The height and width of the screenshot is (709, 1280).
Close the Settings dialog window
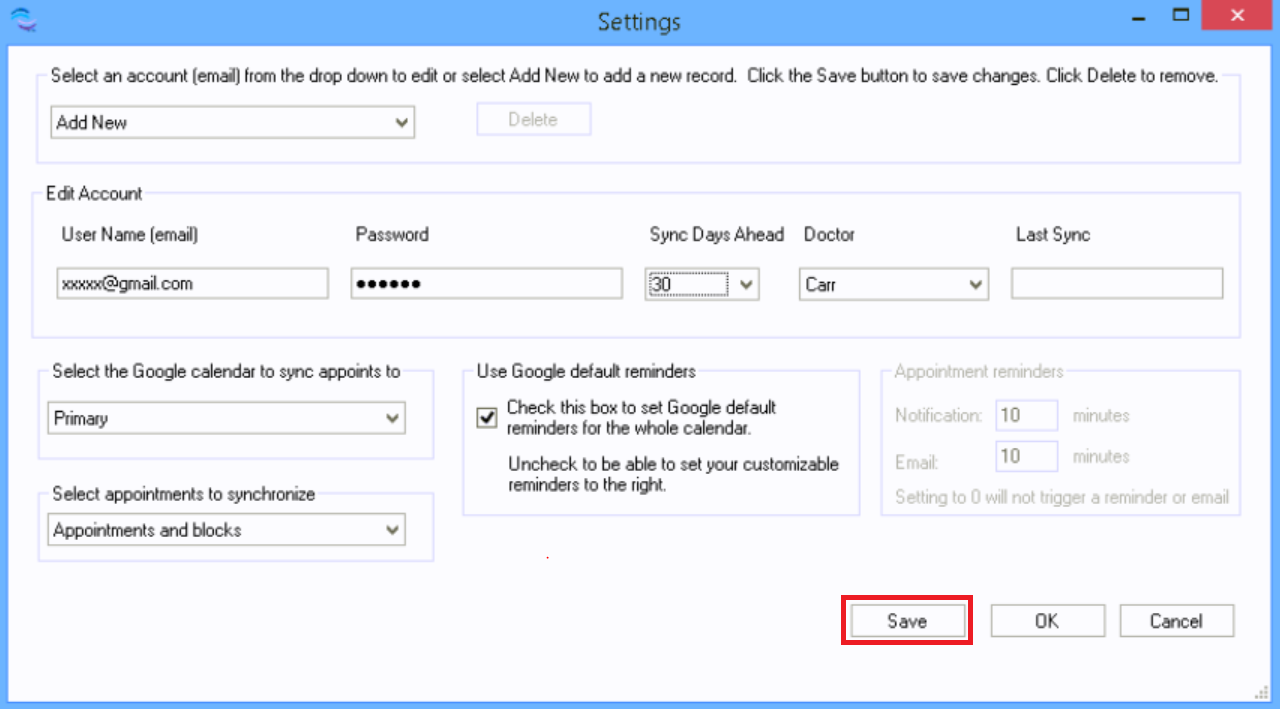tap(1237, 16)
